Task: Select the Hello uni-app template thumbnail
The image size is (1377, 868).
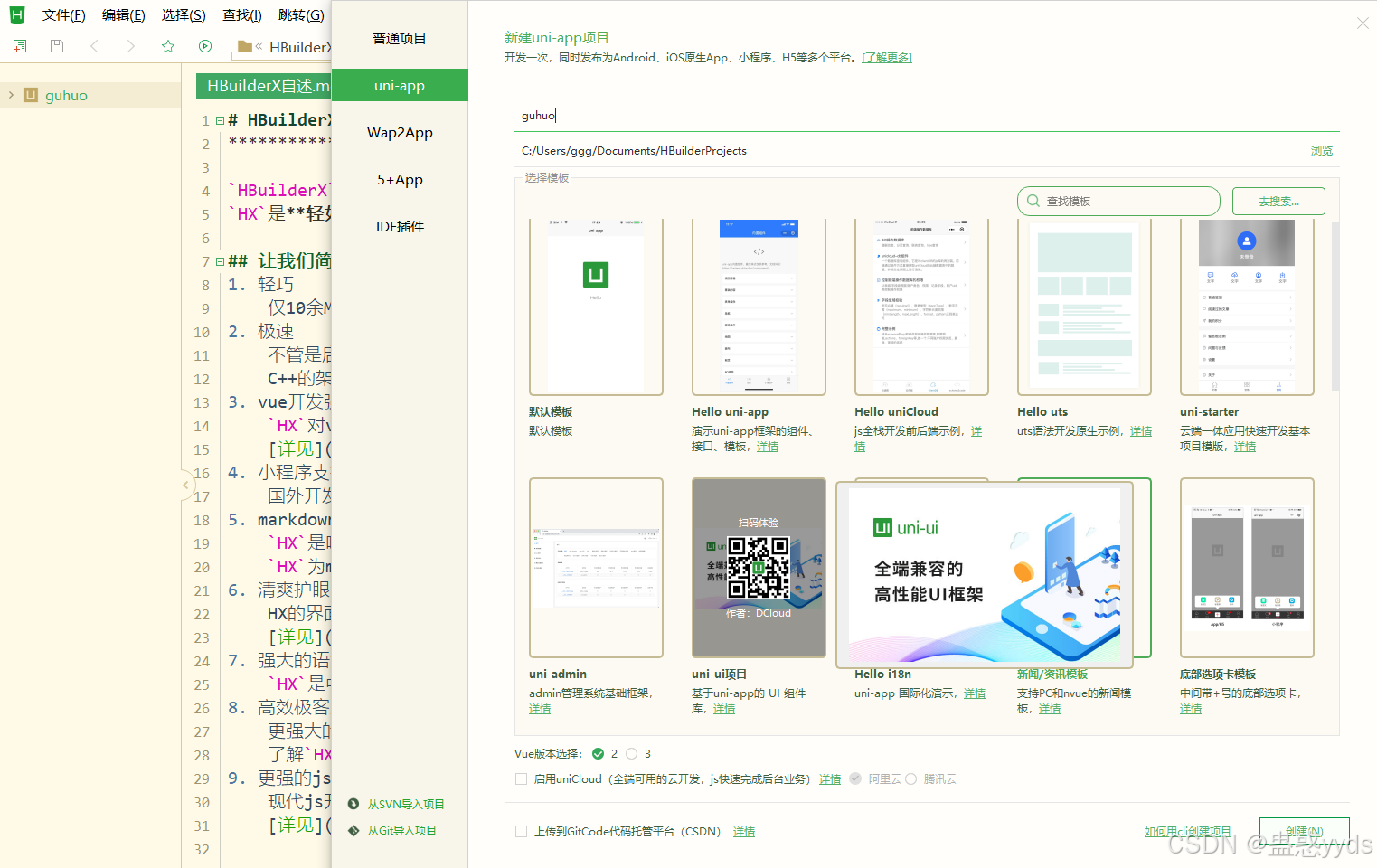Action: pos(759,307)
